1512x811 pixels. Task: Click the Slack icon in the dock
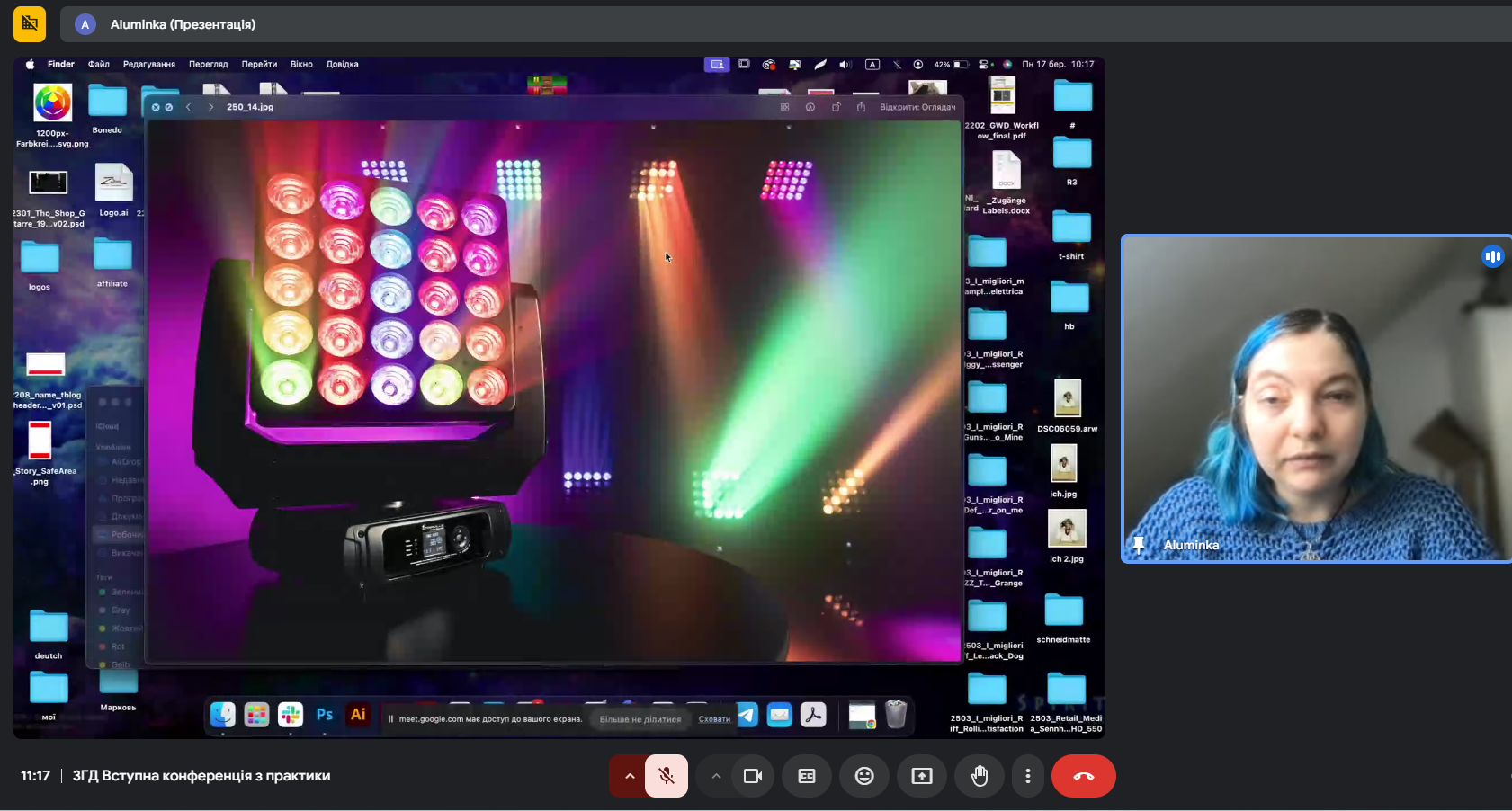point(291,715)
